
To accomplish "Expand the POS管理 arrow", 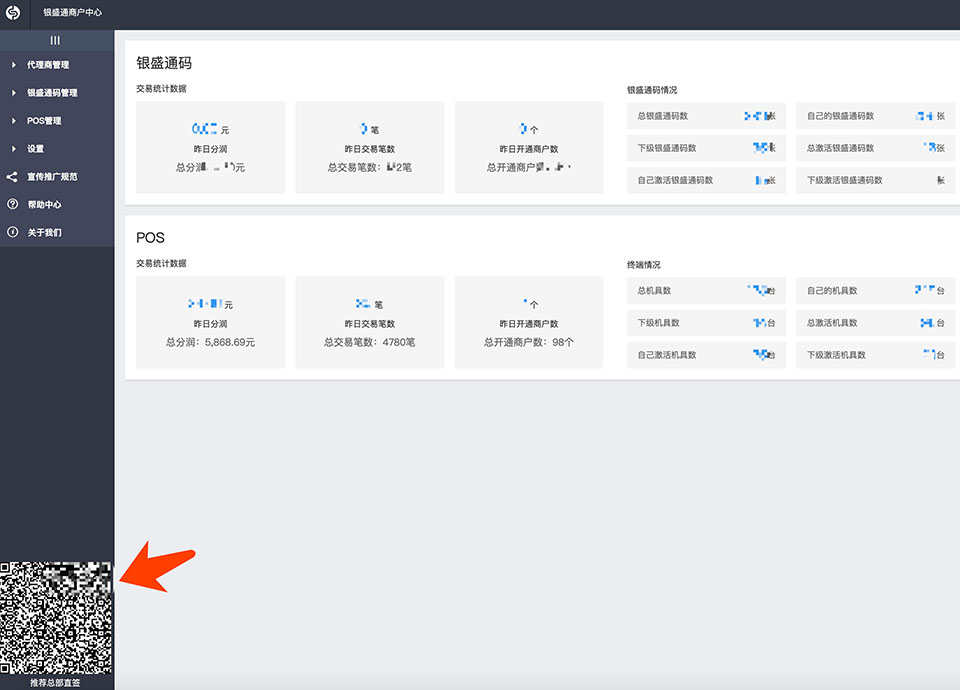I will tap(13, 121).
